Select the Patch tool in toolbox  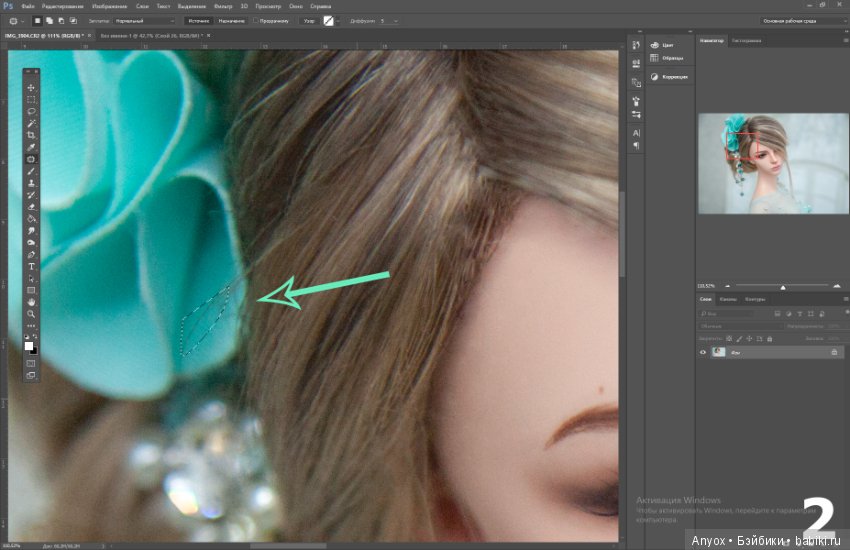point(31,159)
